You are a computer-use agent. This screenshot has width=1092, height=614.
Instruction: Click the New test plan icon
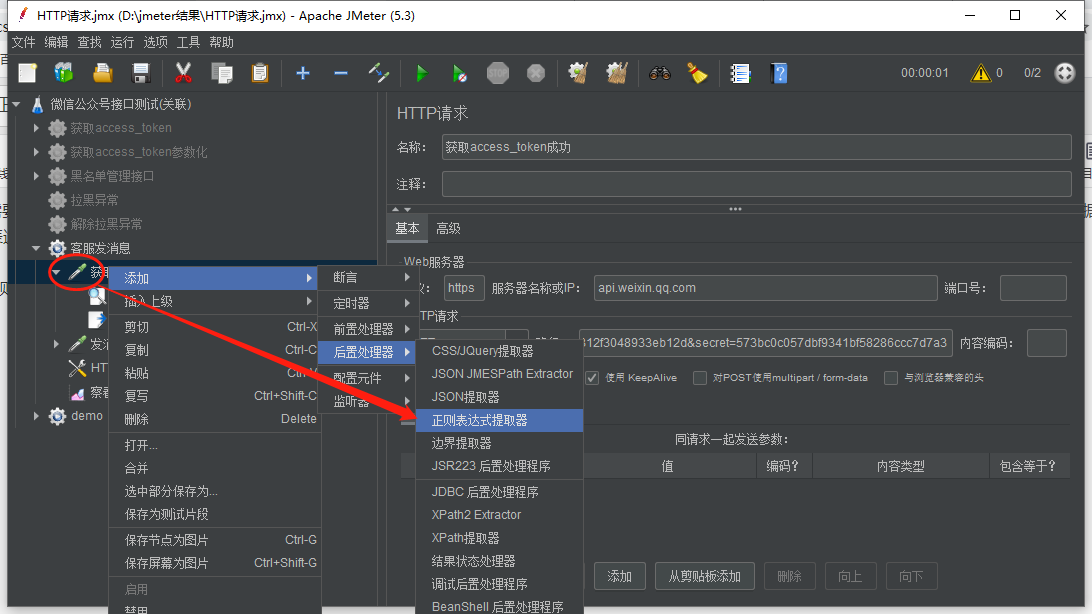click(x=27, y=73)
